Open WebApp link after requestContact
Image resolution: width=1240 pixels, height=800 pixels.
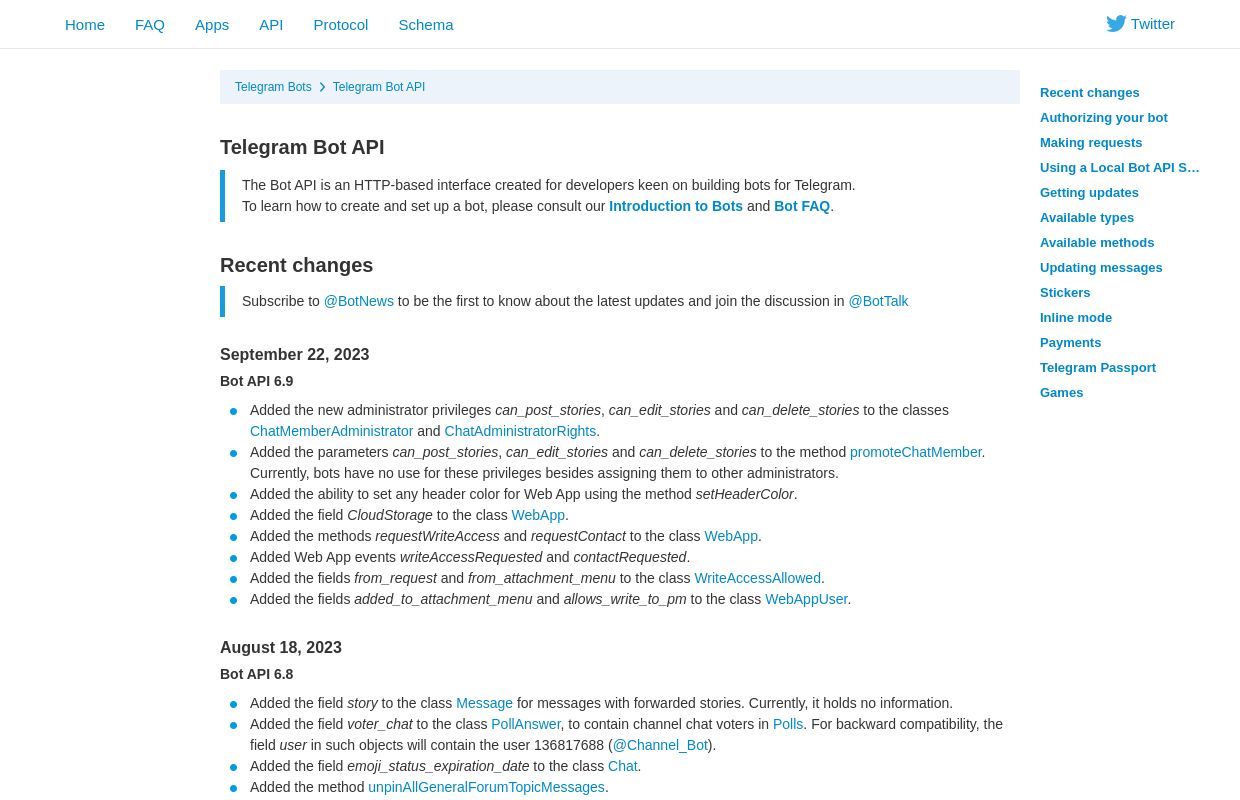click(731, 536)
